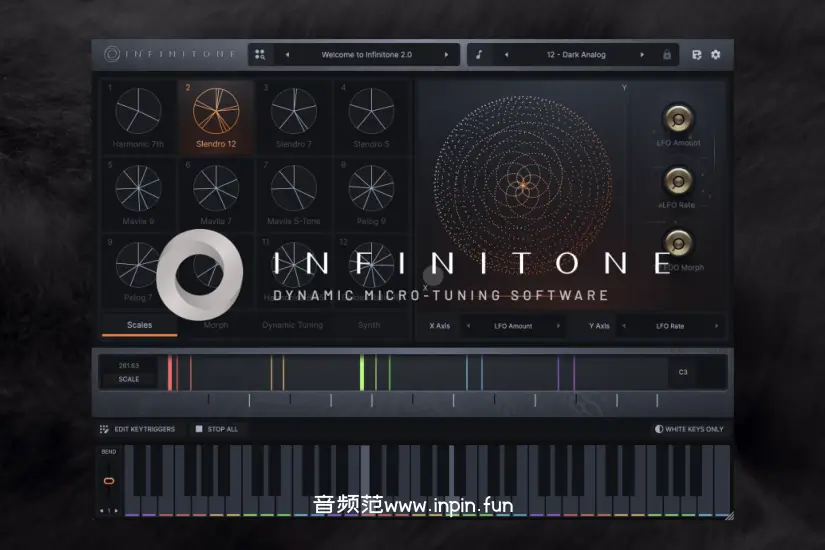Click the LFO Rate knob

678,181
